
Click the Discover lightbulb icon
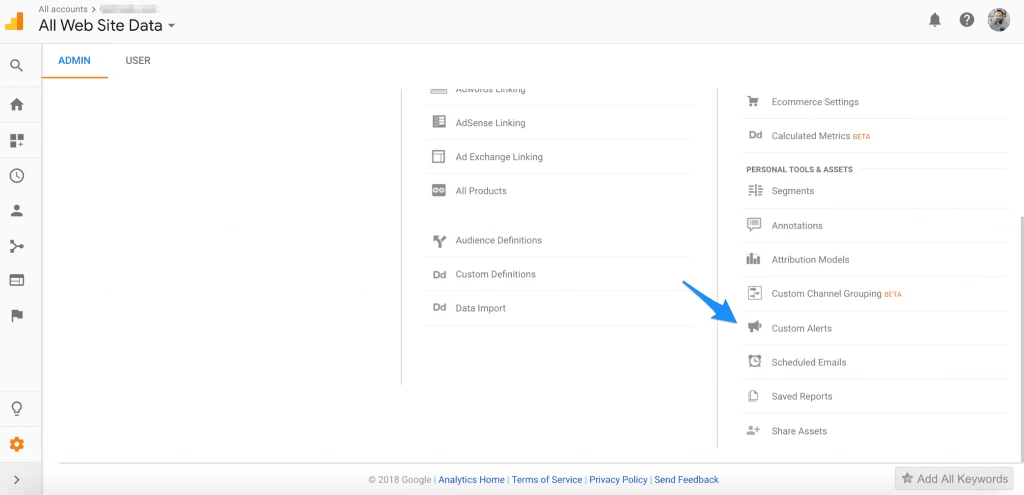click(x=16, y=409)
